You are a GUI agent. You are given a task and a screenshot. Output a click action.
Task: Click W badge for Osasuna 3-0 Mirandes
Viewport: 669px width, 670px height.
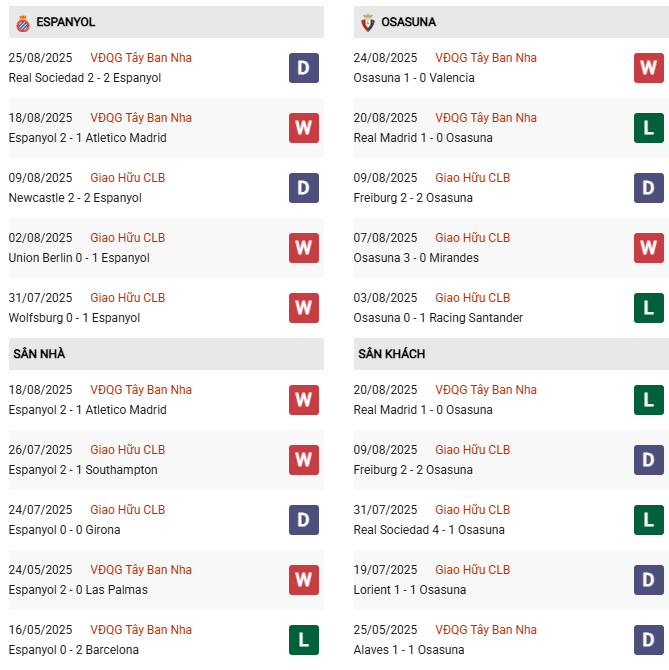(649, 248)
